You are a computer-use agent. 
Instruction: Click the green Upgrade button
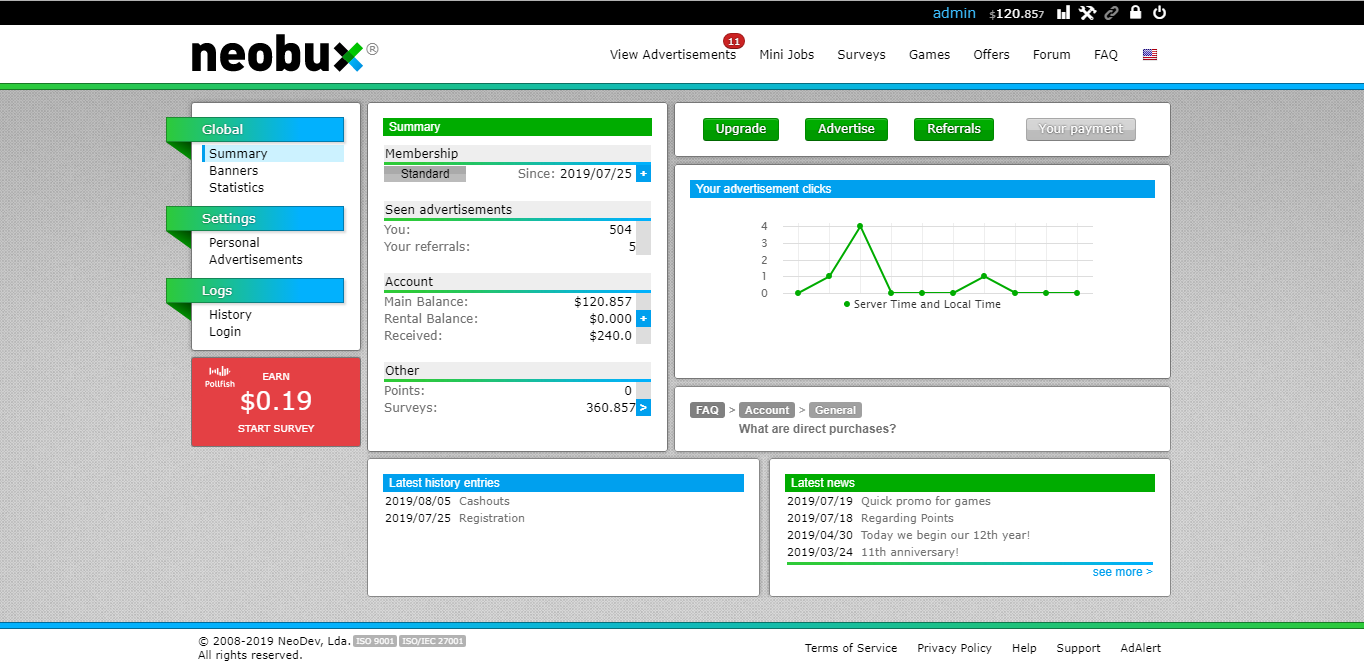click(x=741, y=129)
